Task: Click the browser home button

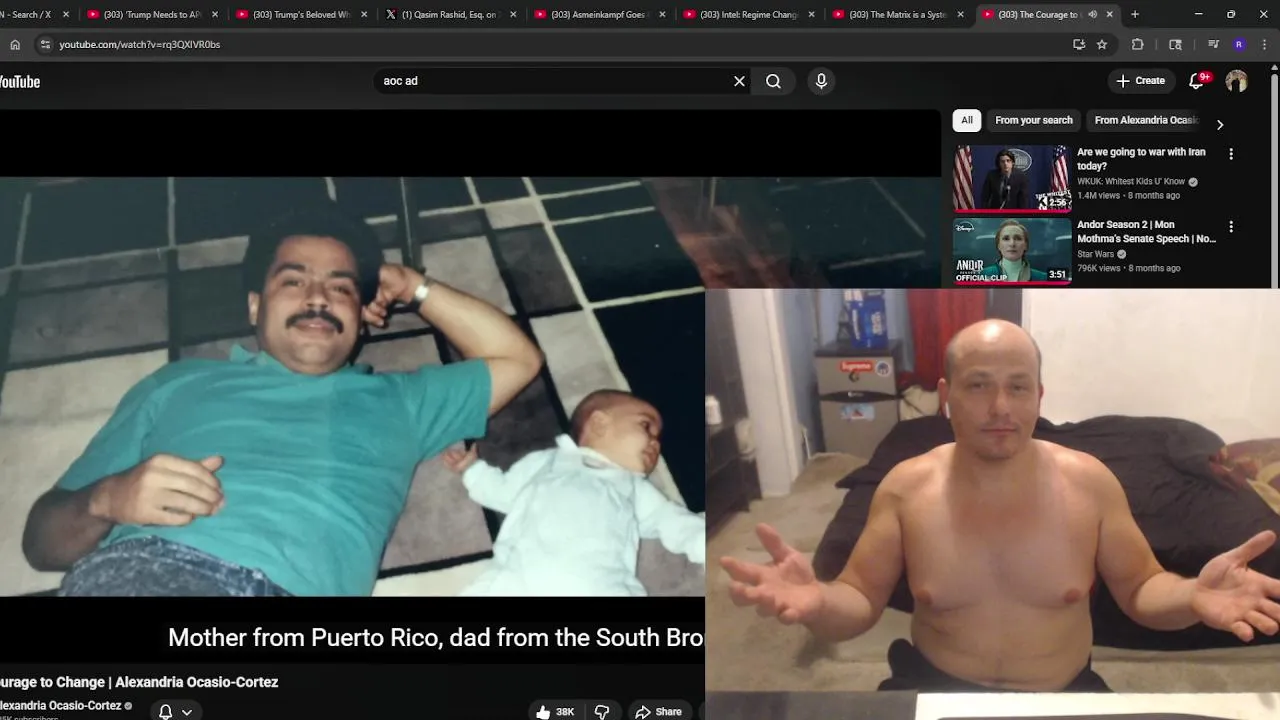Action: coord(15,44)
